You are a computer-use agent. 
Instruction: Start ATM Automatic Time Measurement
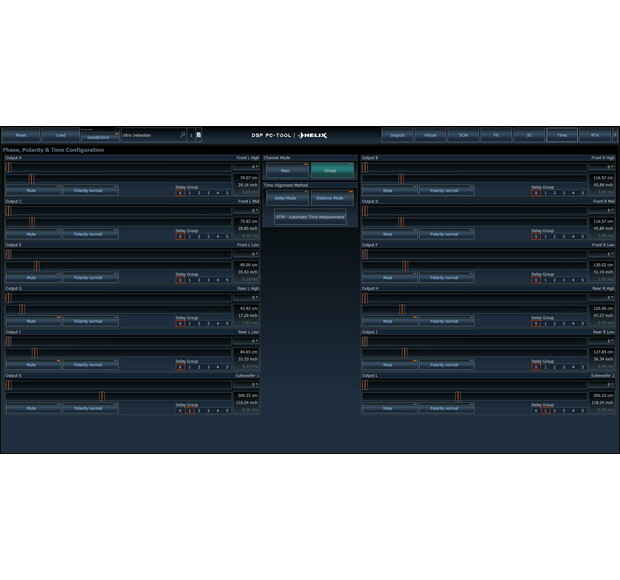click(309, 217)
